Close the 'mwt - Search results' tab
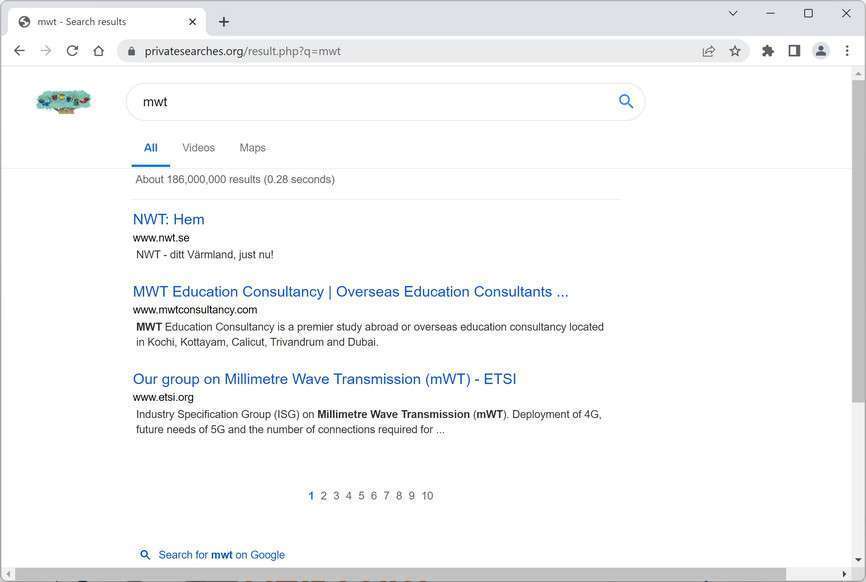 coord(192,22)
